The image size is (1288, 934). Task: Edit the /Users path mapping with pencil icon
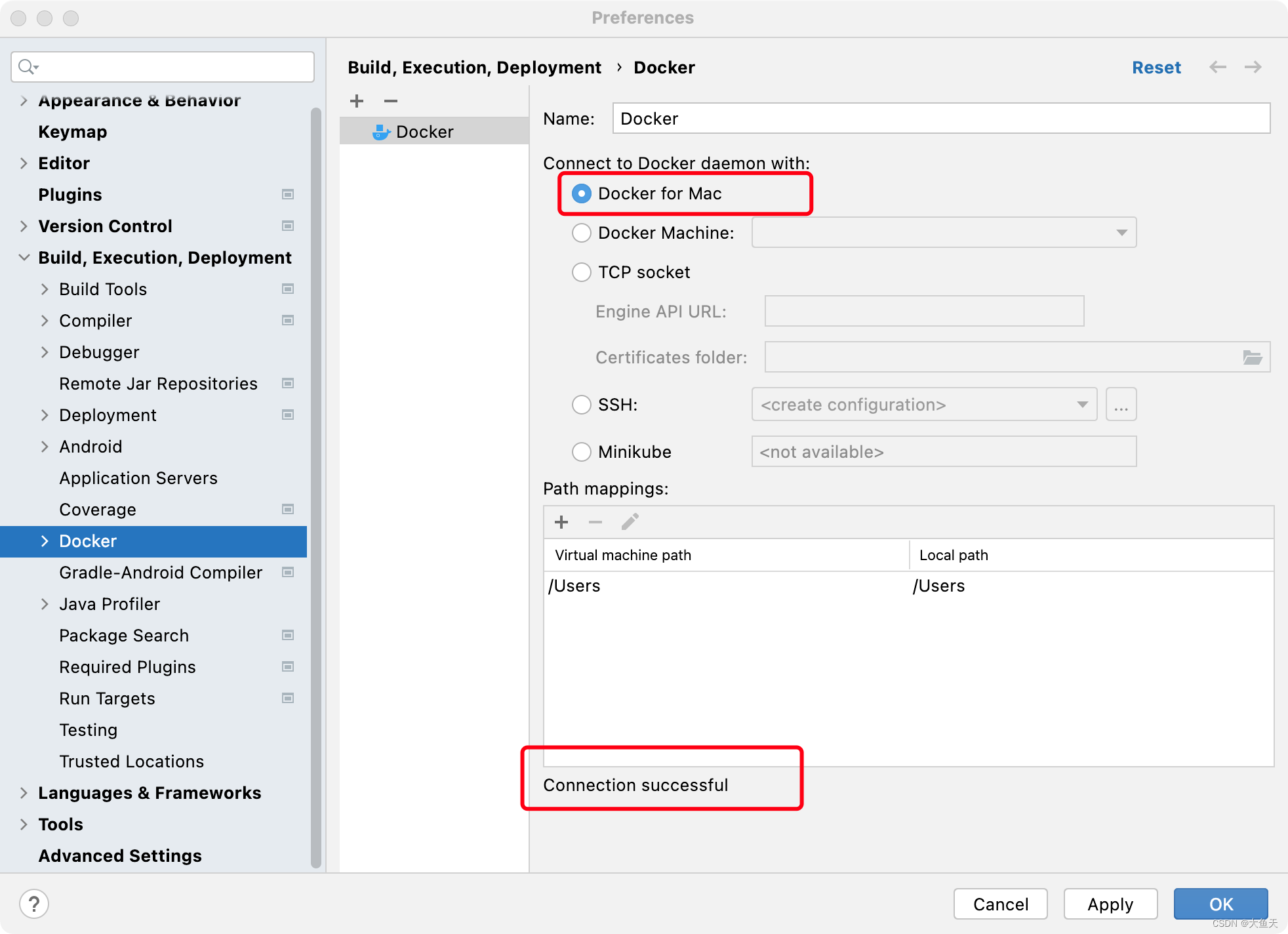pos(630,521)
